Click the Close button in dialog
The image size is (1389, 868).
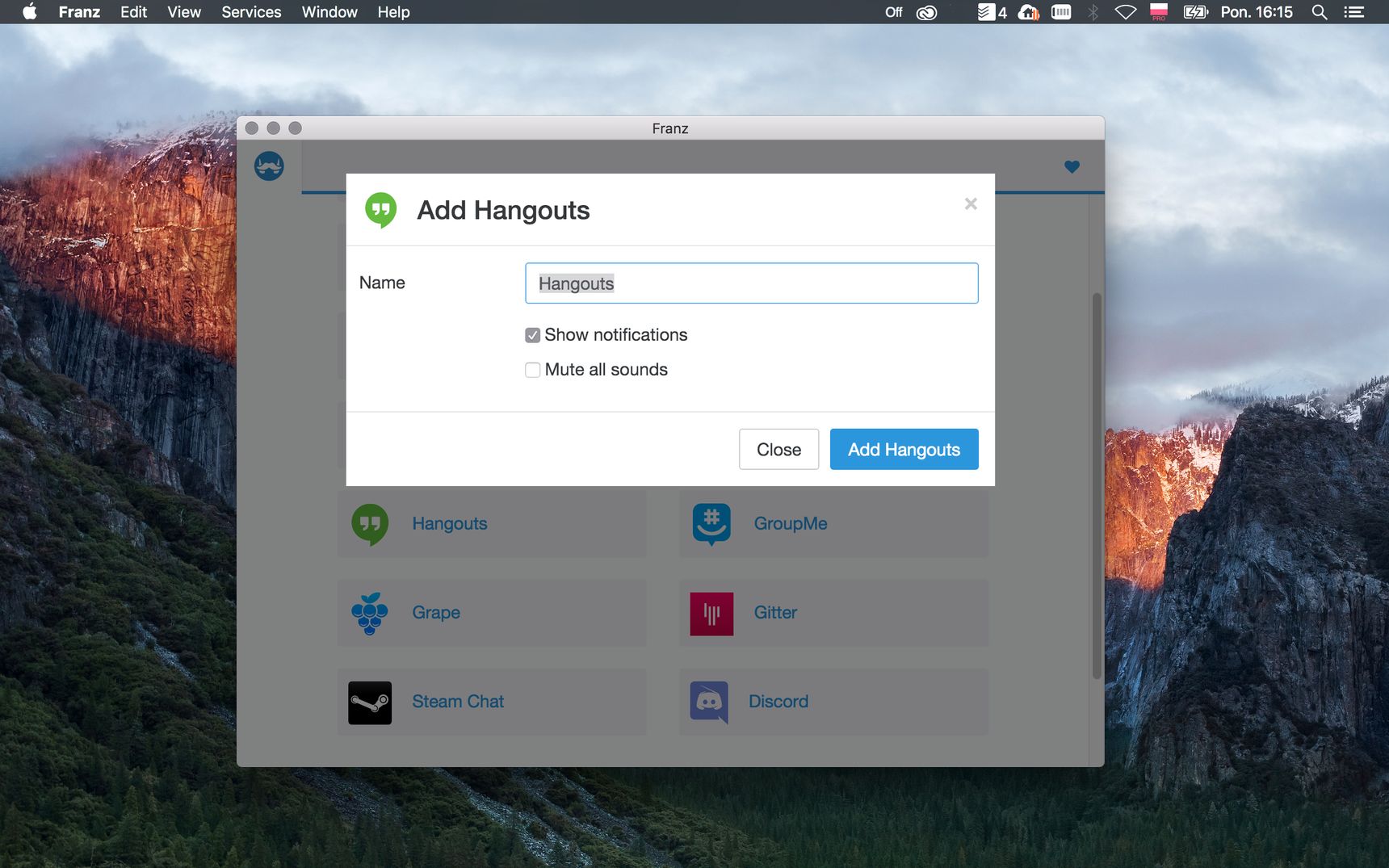tap(778, 449)
